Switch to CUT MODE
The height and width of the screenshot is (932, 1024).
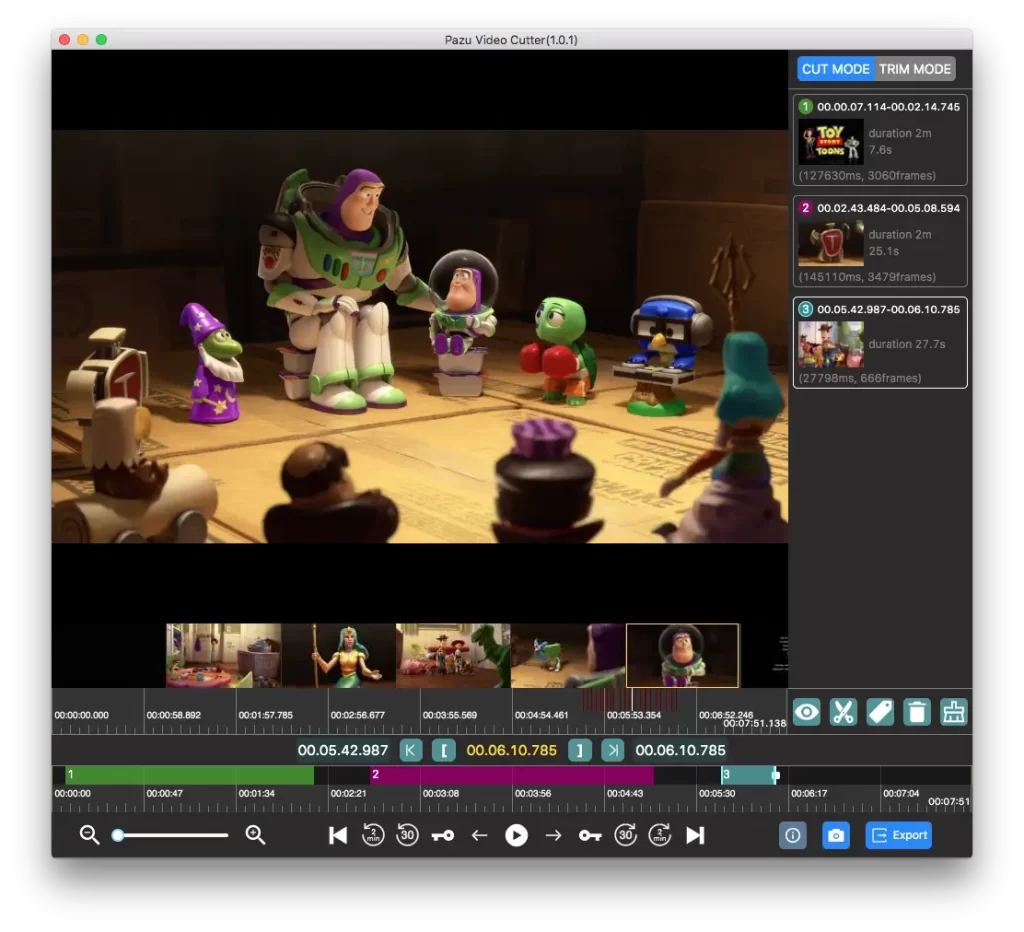(835, 69)
